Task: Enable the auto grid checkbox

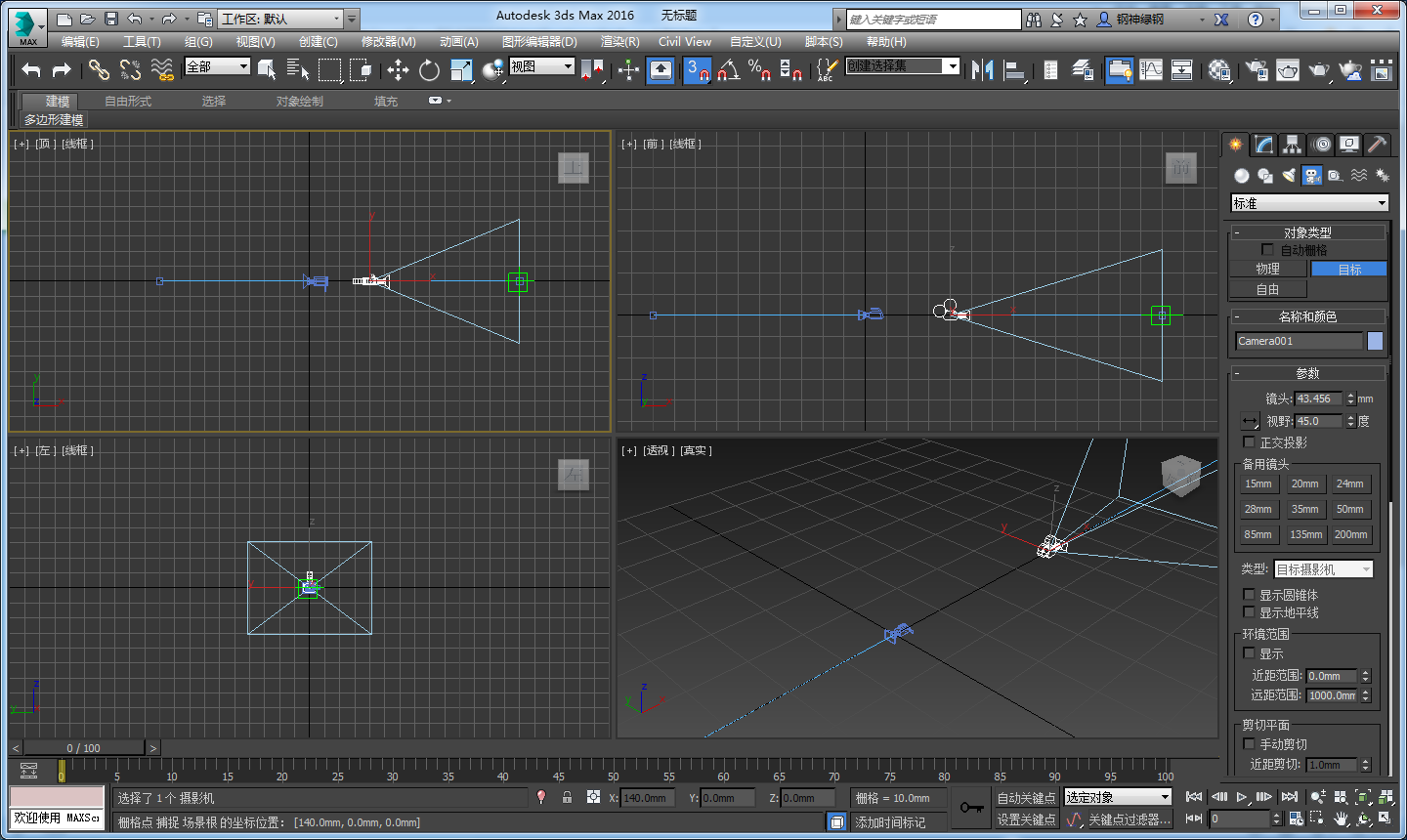Action: (x=1267, y=250)
